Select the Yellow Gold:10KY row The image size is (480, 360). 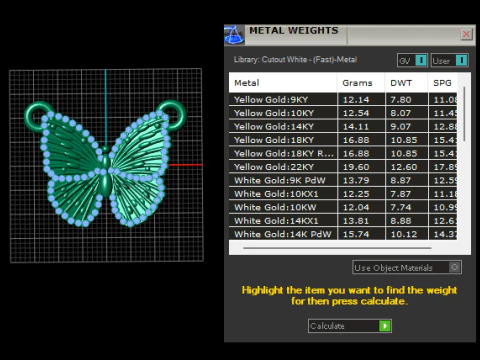[x=343, y=113]
